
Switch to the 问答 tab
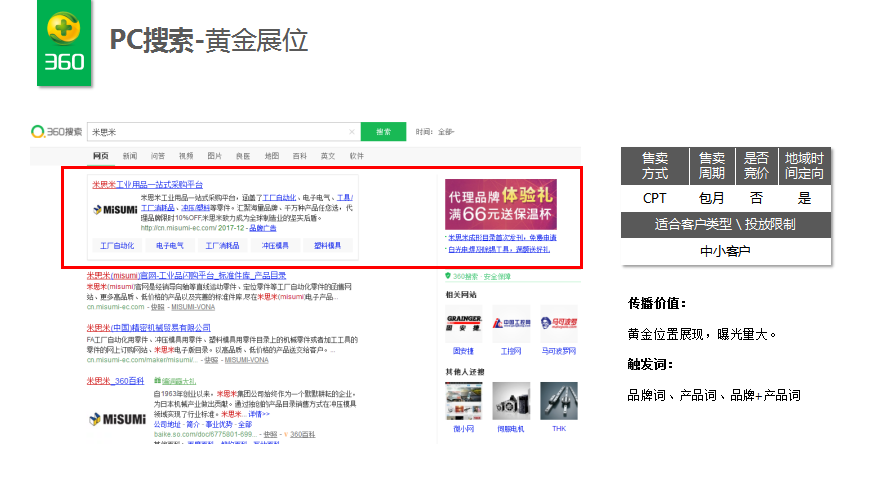coord(158,156)
